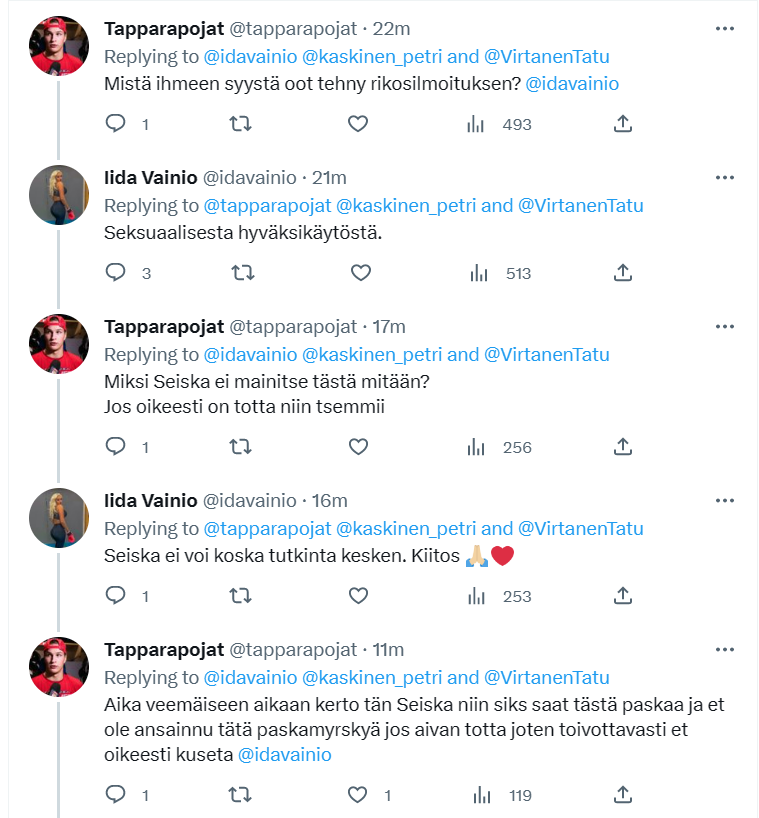Like the last tweet with 1 like
759x818 pixels.
coord(359,795)
